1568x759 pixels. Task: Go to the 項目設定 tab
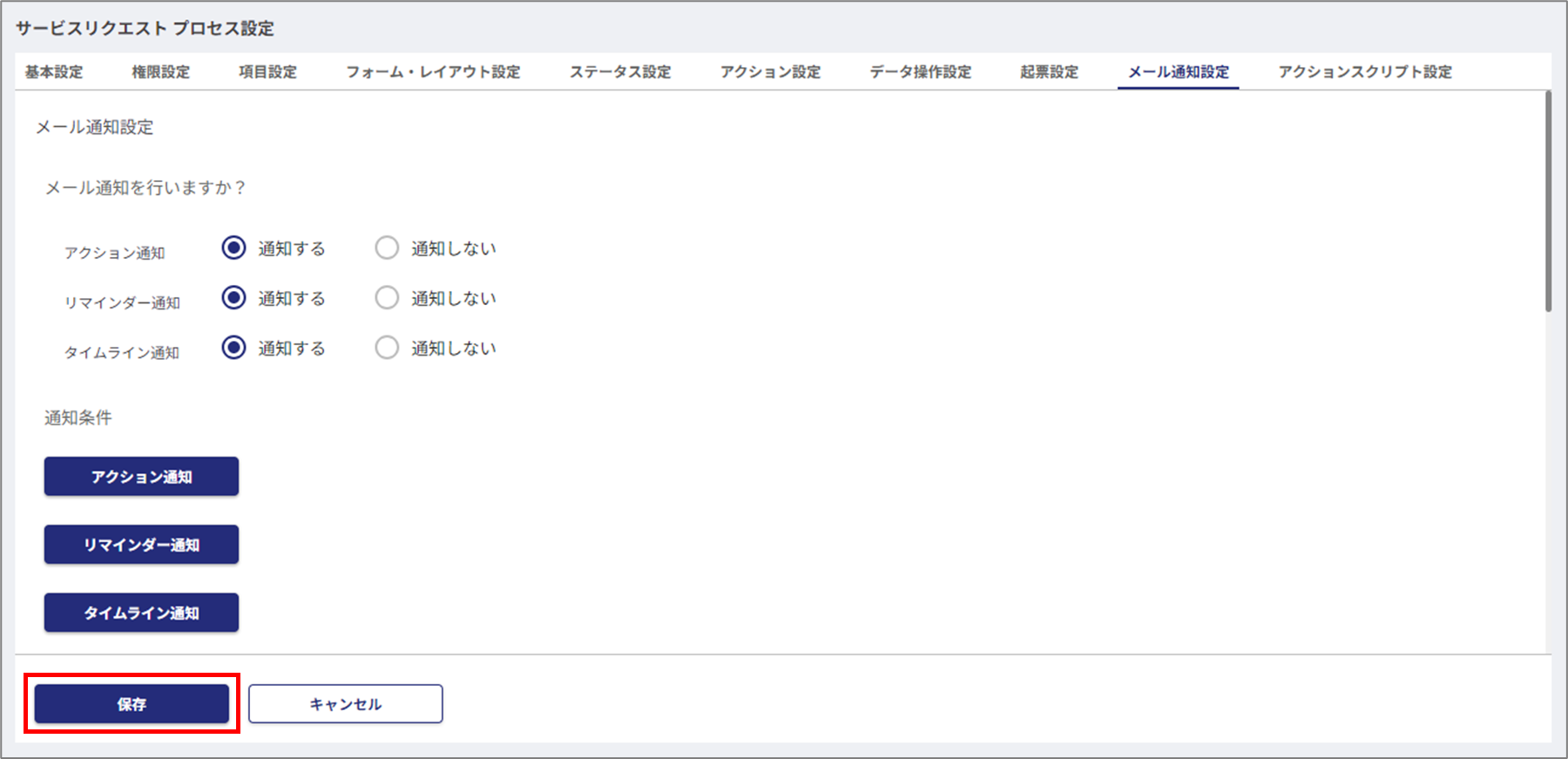click(267, 72)
